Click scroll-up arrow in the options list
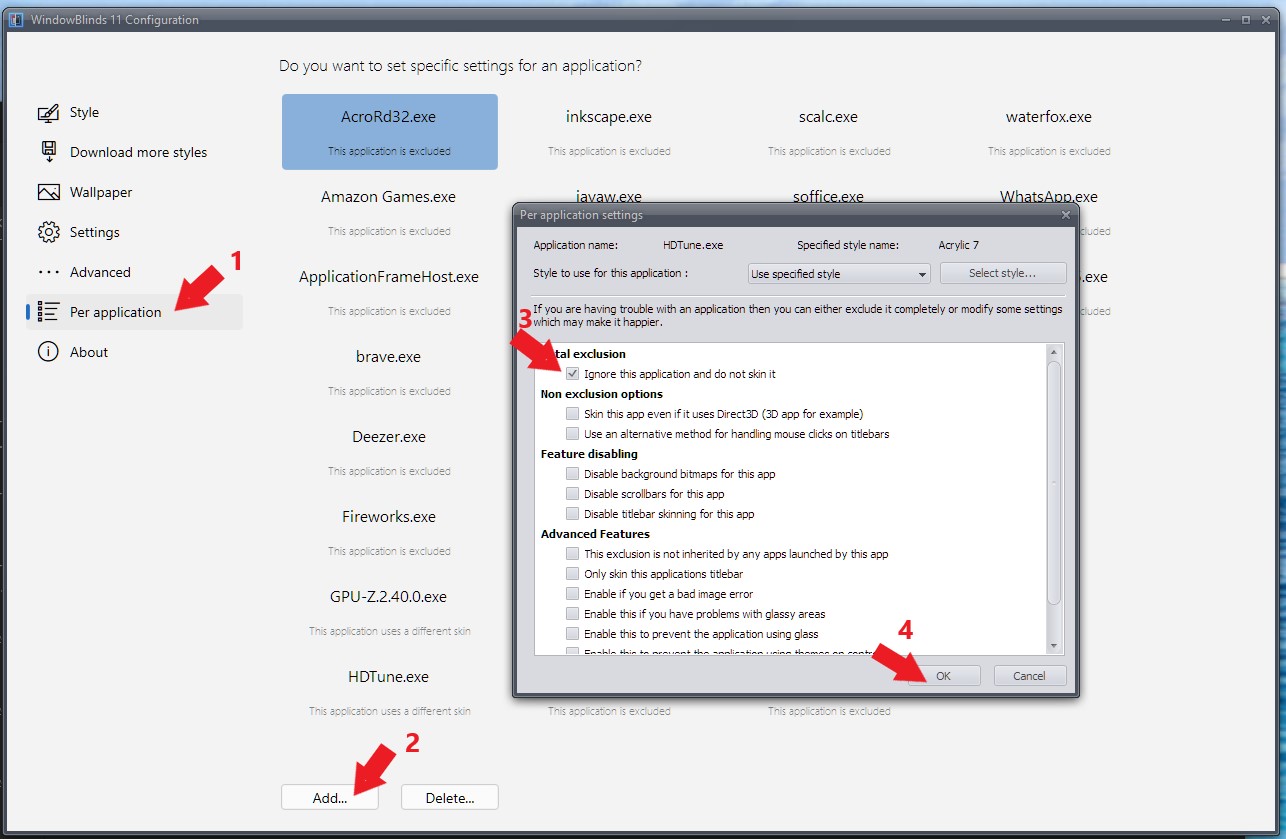Image resolution: width=1286 pixels, height=839 pixels. pos(1053,353)
